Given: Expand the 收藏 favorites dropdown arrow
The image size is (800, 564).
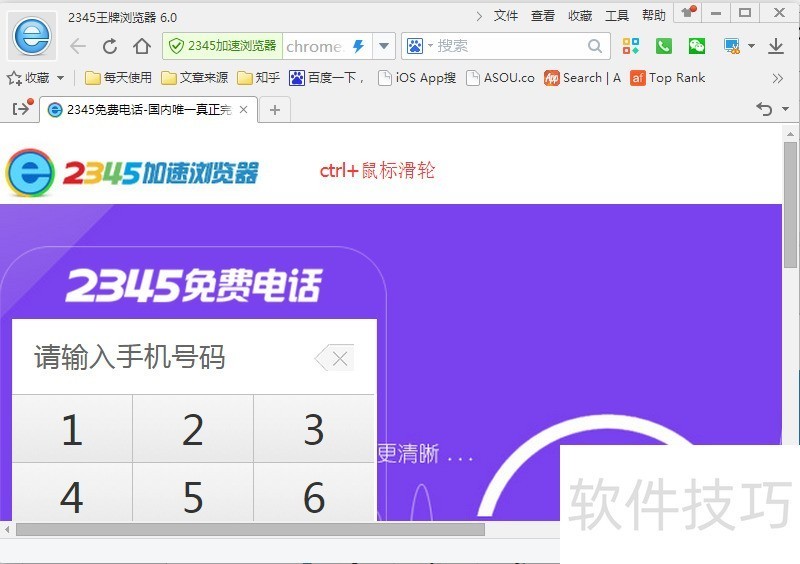Looking at the screenshot, I should tap(60, 78).
